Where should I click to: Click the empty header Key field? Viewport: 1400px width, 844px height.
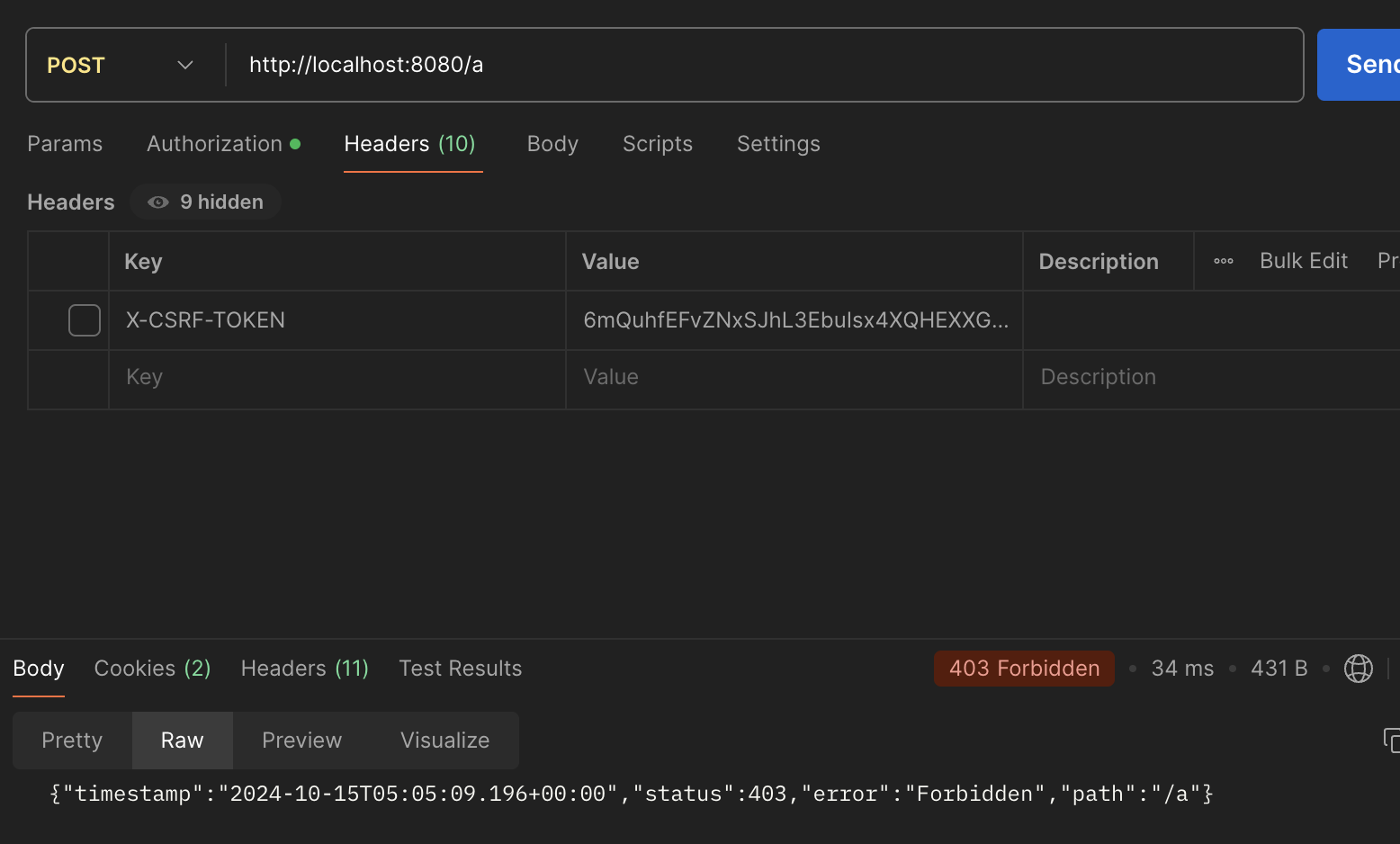(337, 377)
